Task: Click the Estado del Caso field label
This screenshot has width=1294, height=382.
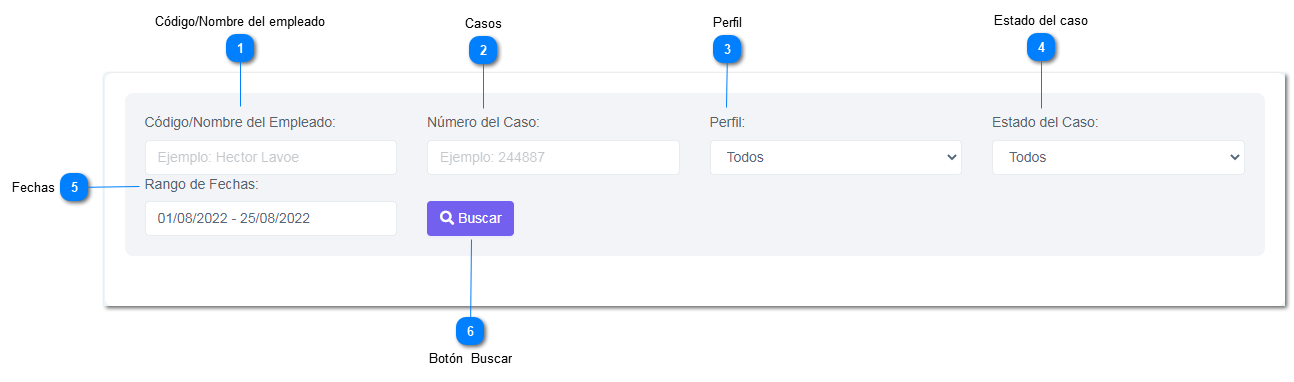Action: tap(1045, 123)
